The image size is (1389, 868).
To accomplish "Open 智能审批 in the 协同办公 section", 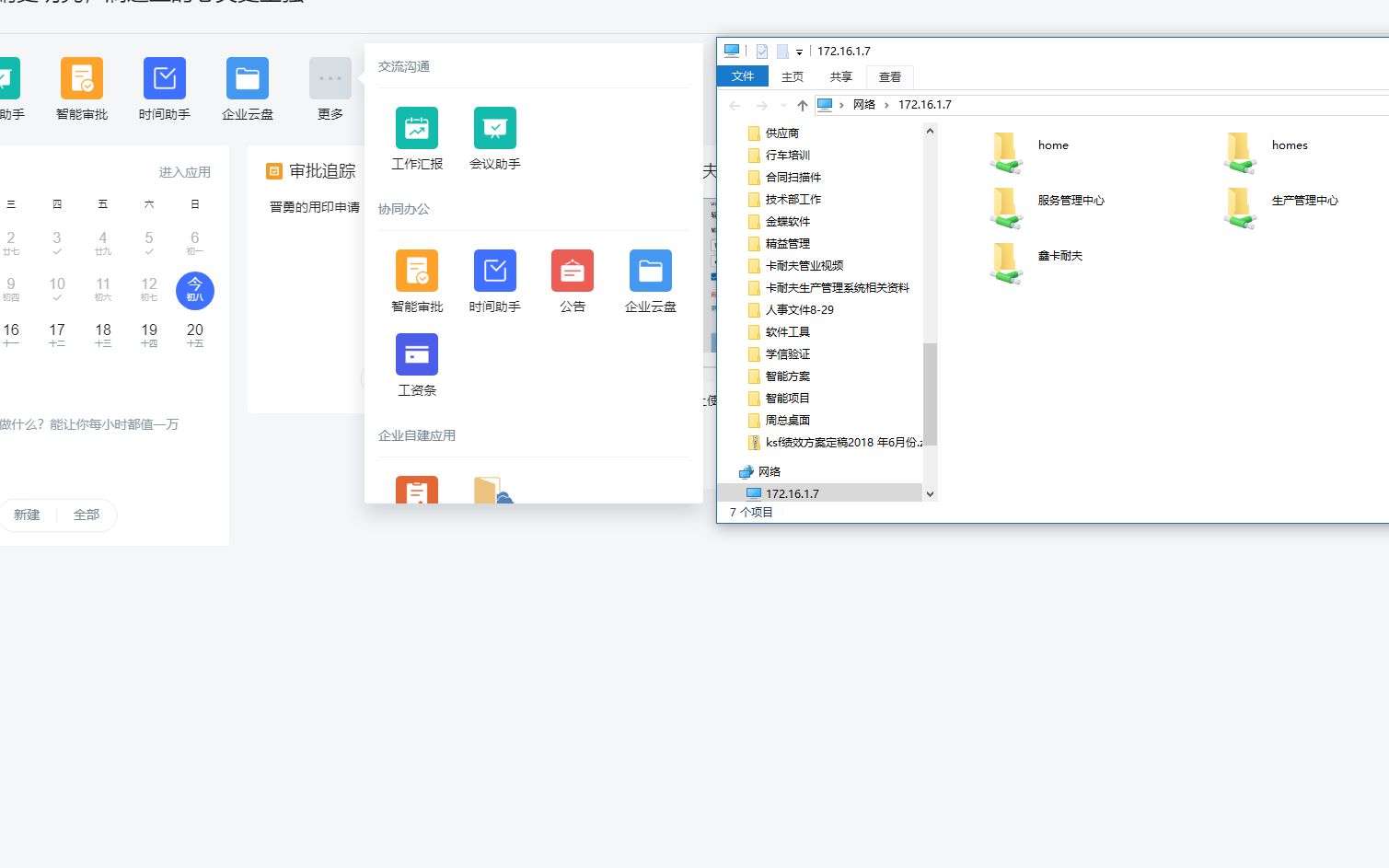I will coord(417,281).
